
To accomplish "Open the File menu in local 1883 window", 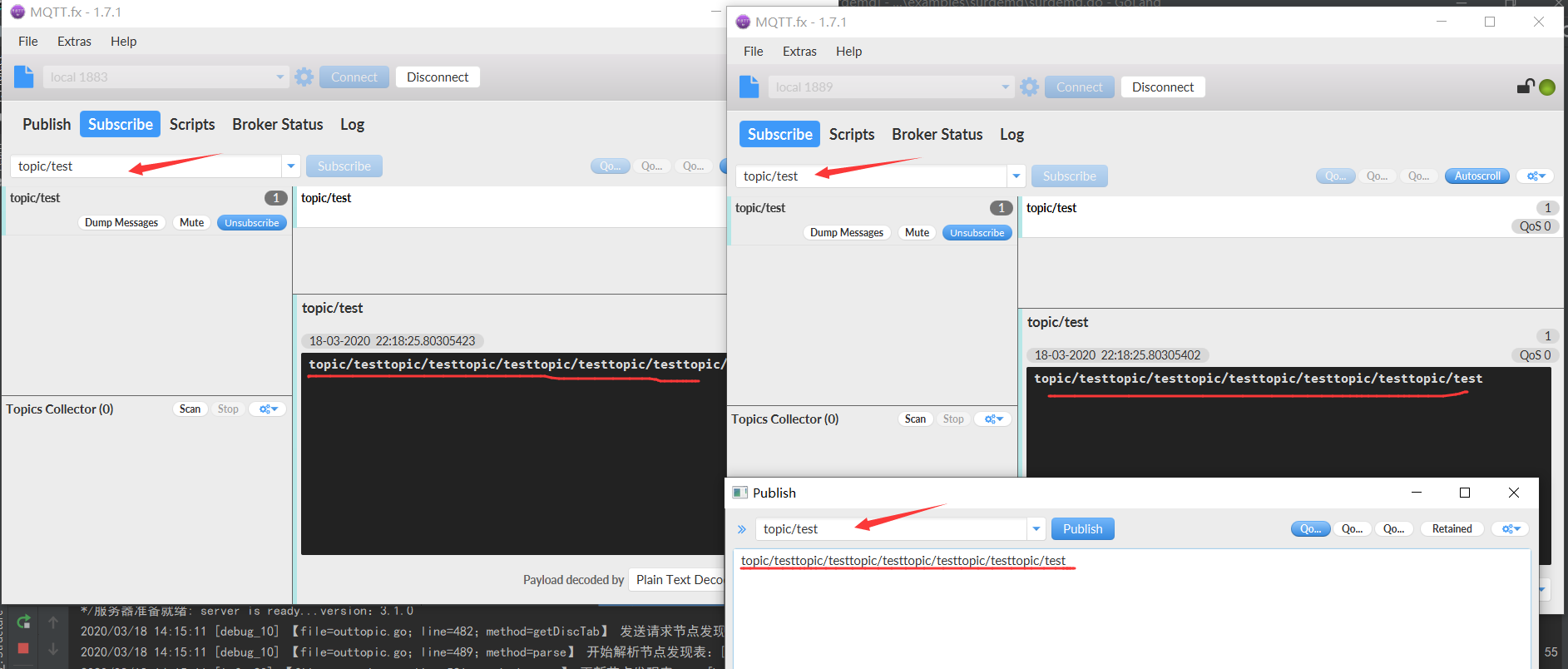I will coord(28,42).
